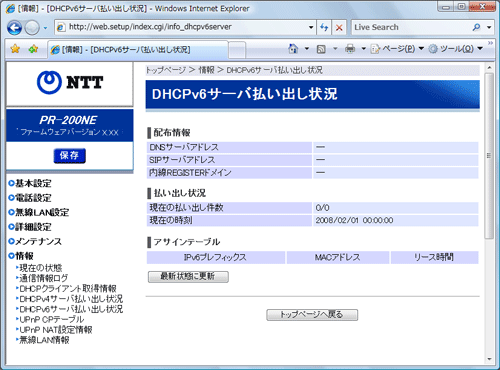Click the 最新状態に更新 refresh button
Screen dimensions: 500x370
[x=188, y=277]
